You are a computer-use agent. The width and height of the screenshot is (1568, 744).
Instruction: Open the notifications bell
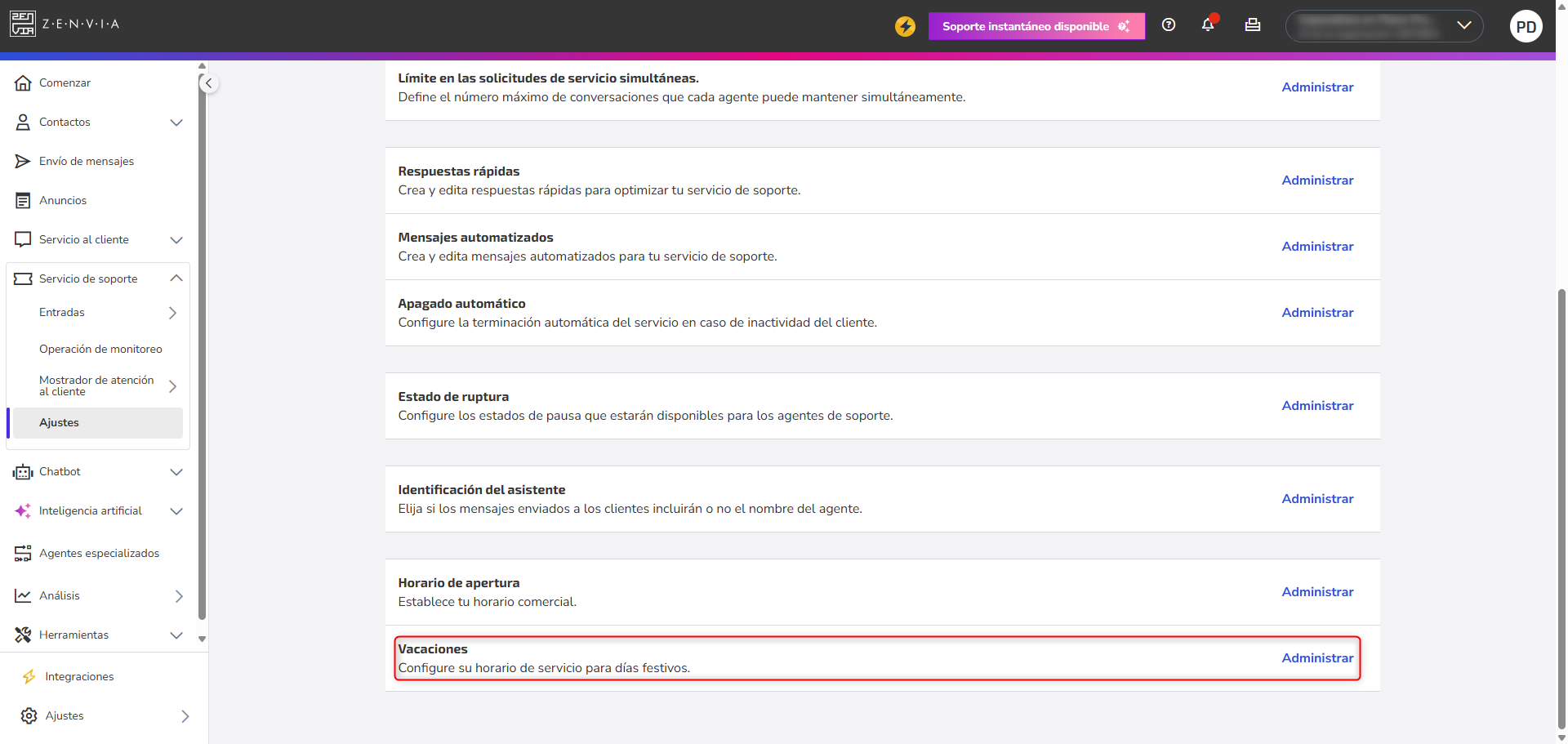point(1208,25)
